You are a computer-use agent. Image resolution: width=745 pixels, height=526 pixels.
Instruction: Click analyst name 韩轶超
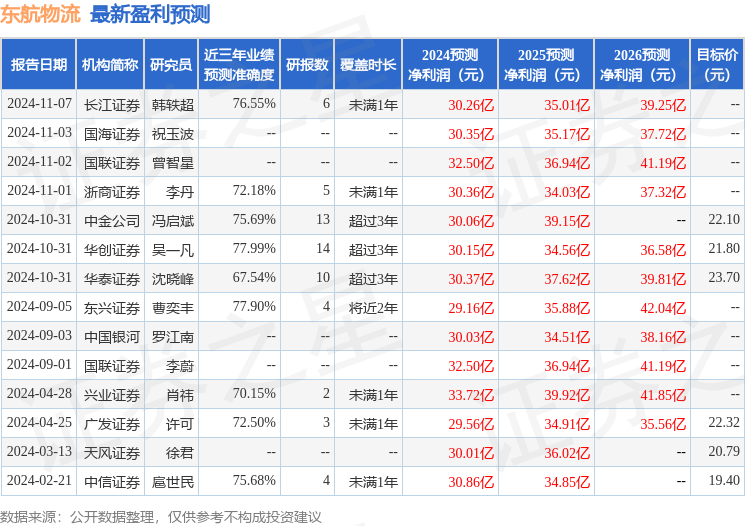[x=173, y=105]
